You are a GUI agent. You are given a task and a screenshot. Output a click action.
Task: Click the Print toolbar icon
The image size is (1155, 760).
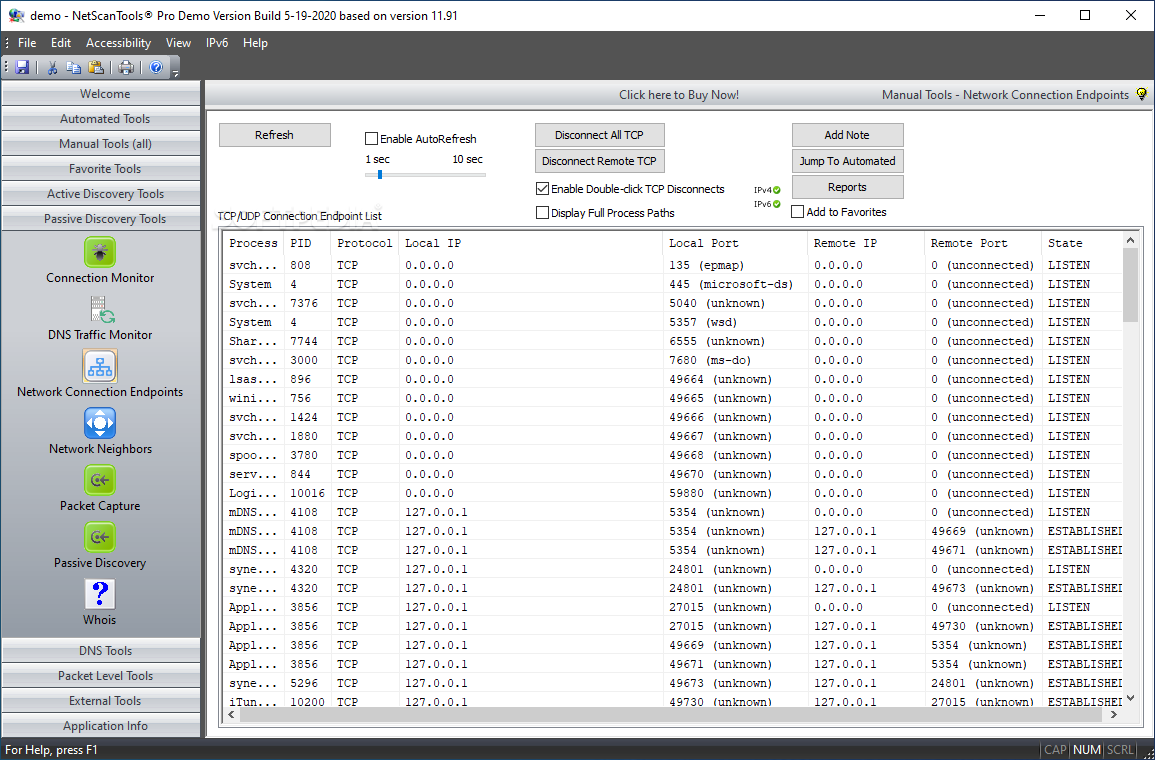[126, 68]
